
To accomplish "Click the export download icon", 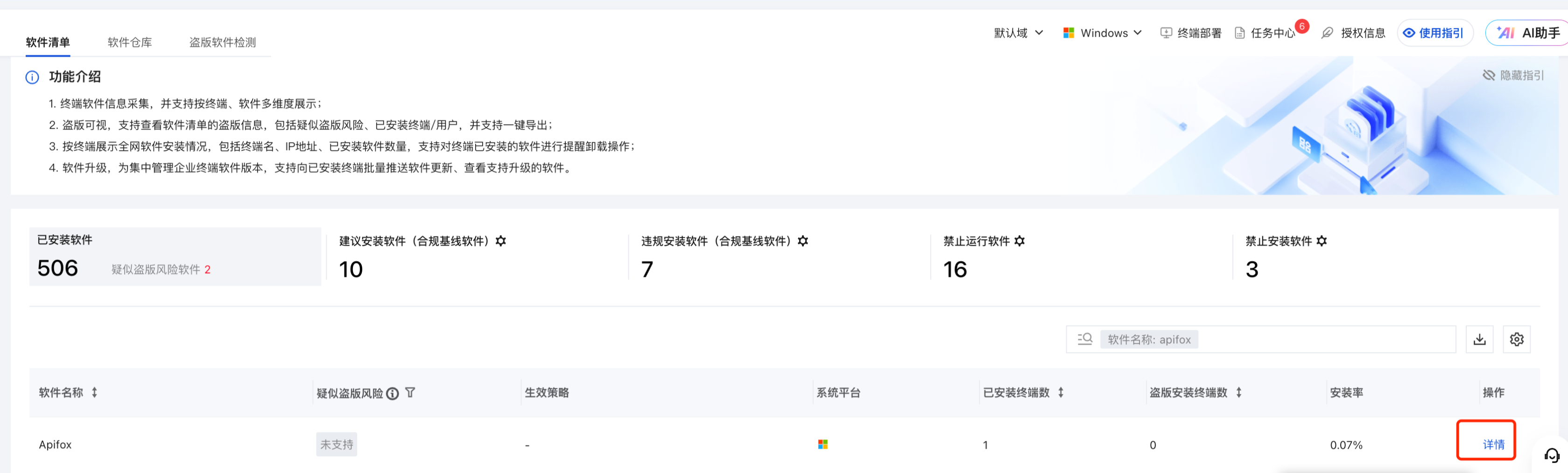I will (x=1479, y=339).
